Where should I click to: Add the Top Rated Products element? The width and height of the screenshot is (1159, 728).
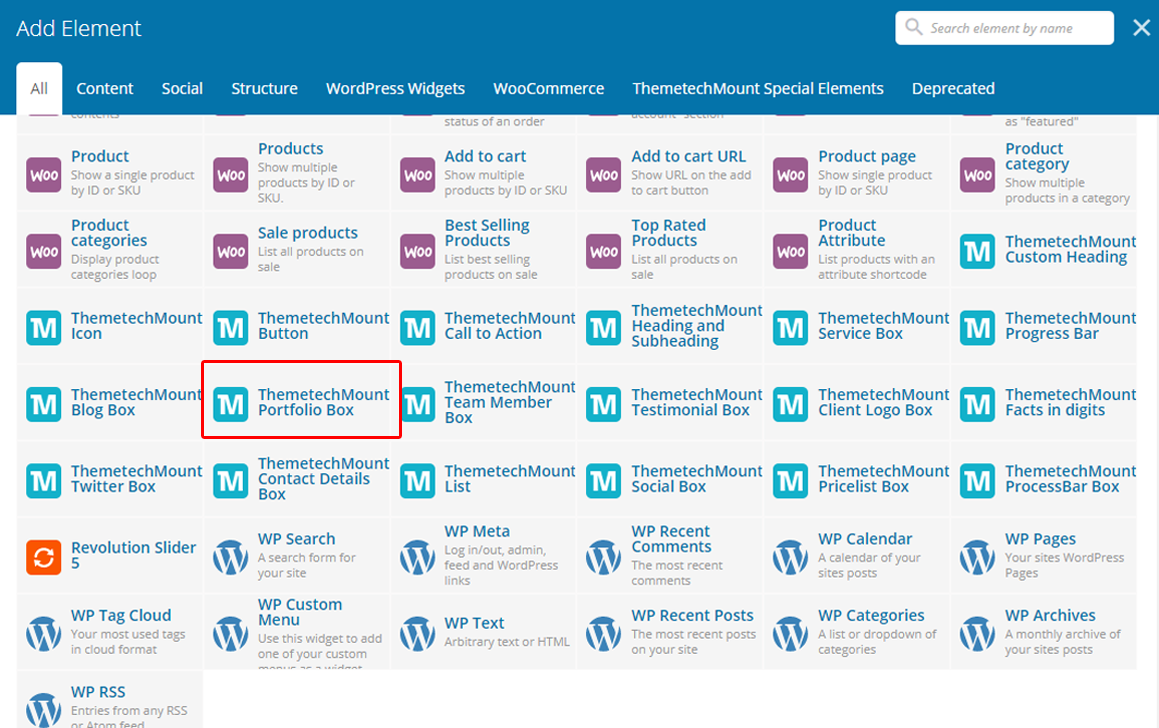click(x=668, y=233)
